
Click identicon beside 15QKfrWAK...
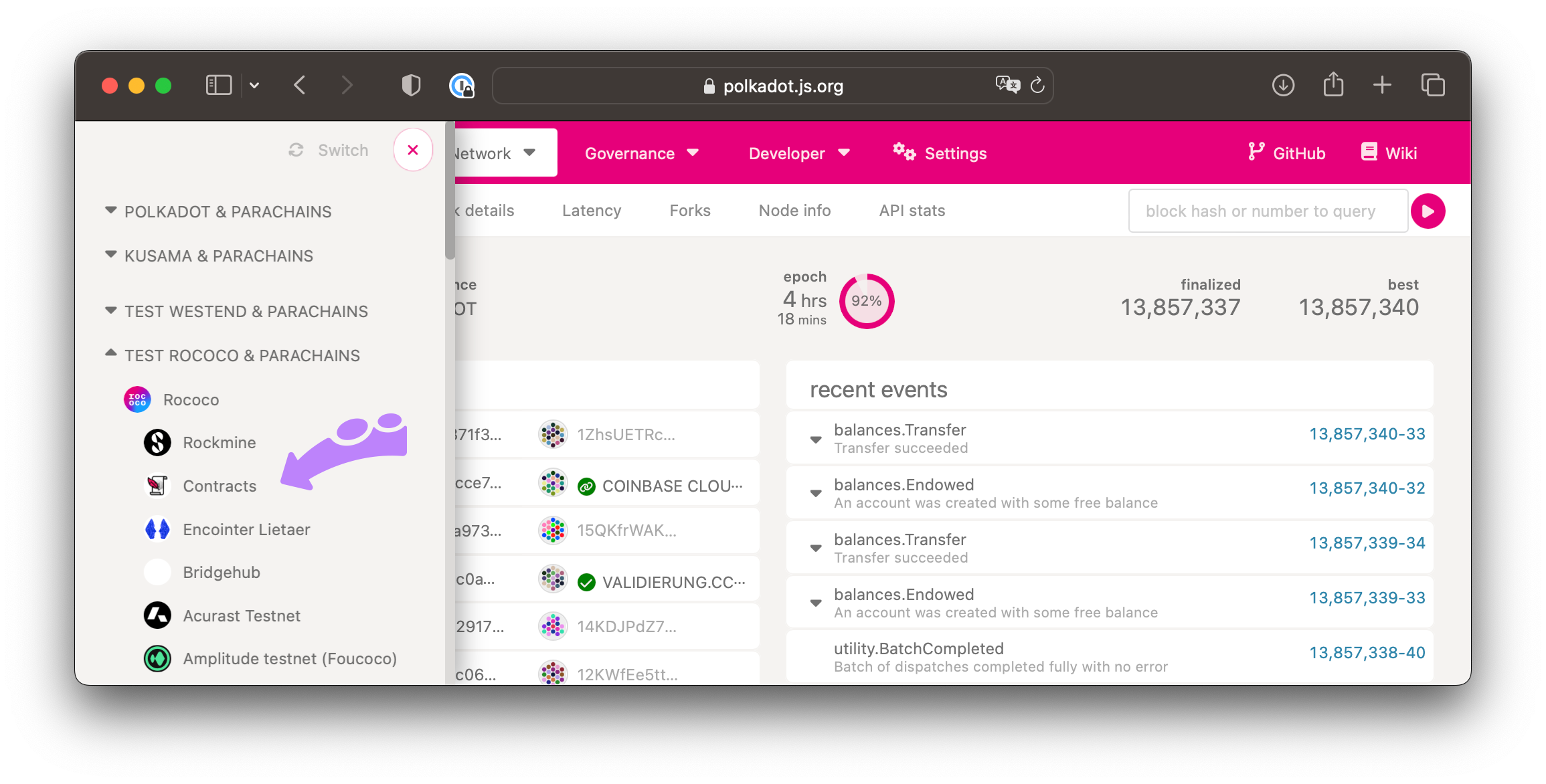[x=553, y=530]
